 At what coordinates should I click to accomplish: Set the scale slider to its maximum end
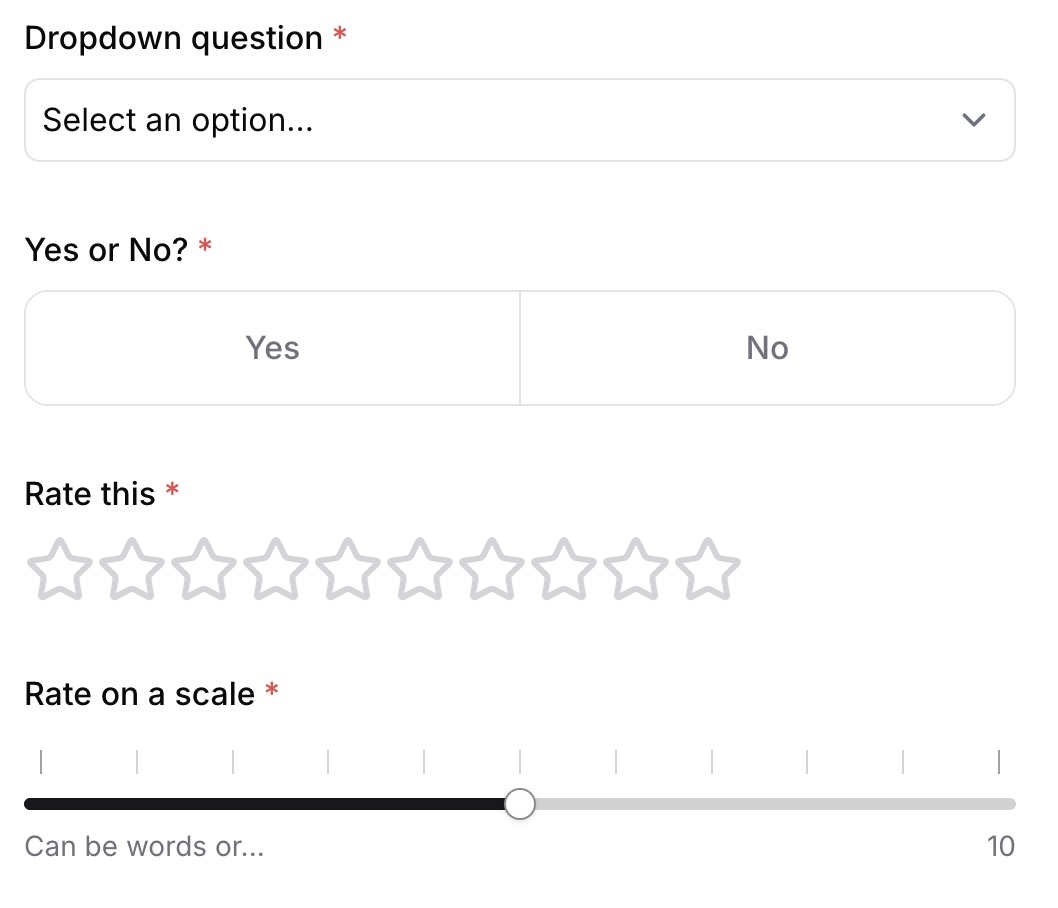[1010, 804]
